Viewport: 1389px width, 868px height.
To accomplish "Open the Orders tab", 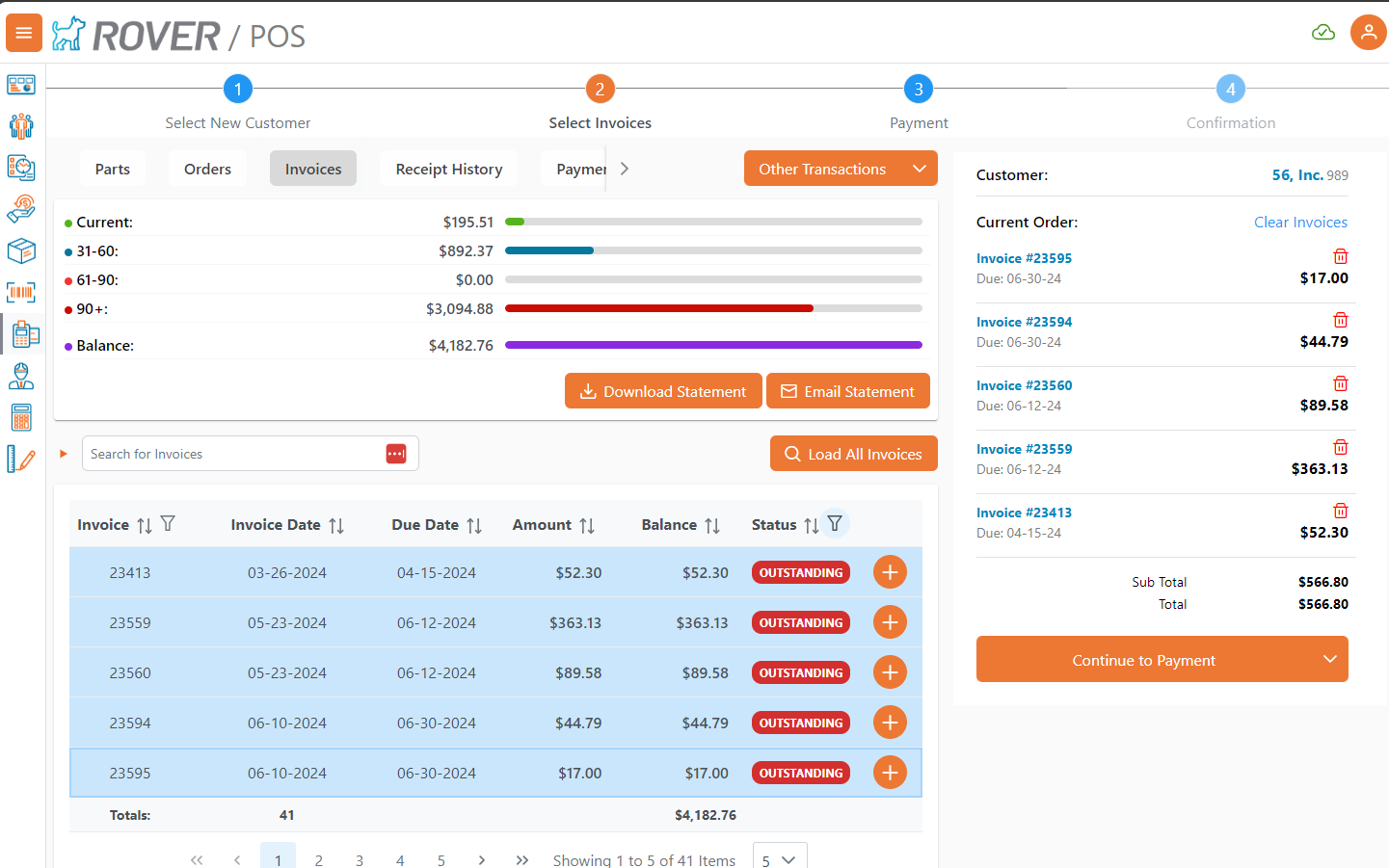I will (206, 168).
